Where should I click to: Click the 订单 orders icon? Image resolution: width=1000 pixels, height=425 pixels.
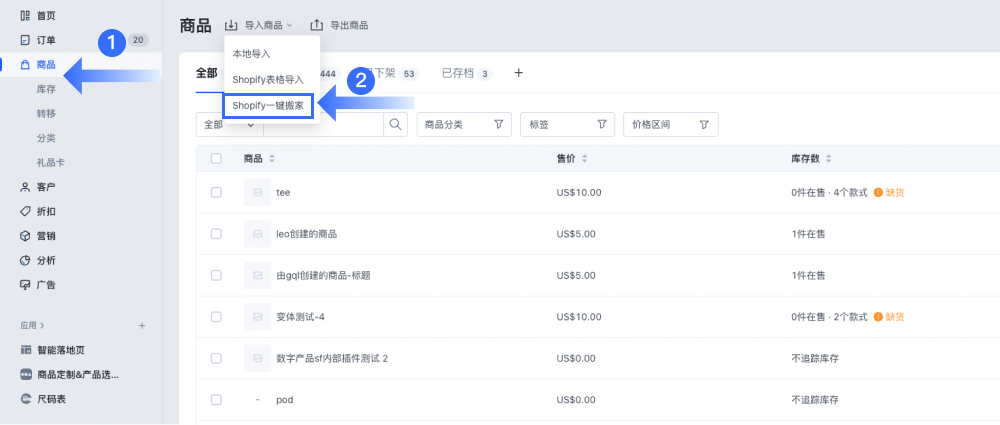click(x=25, y=40)
